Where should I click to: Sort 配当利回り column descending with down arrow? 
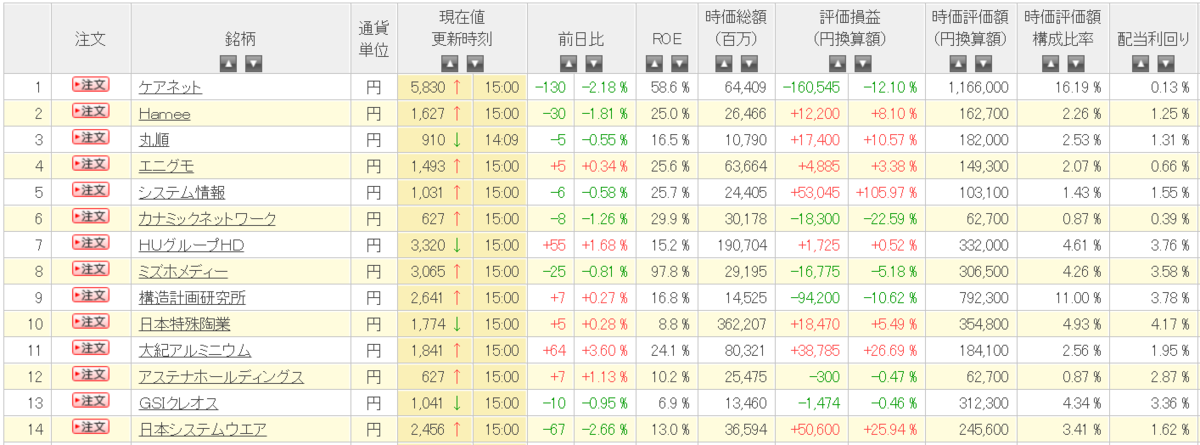pos(1165,64)
